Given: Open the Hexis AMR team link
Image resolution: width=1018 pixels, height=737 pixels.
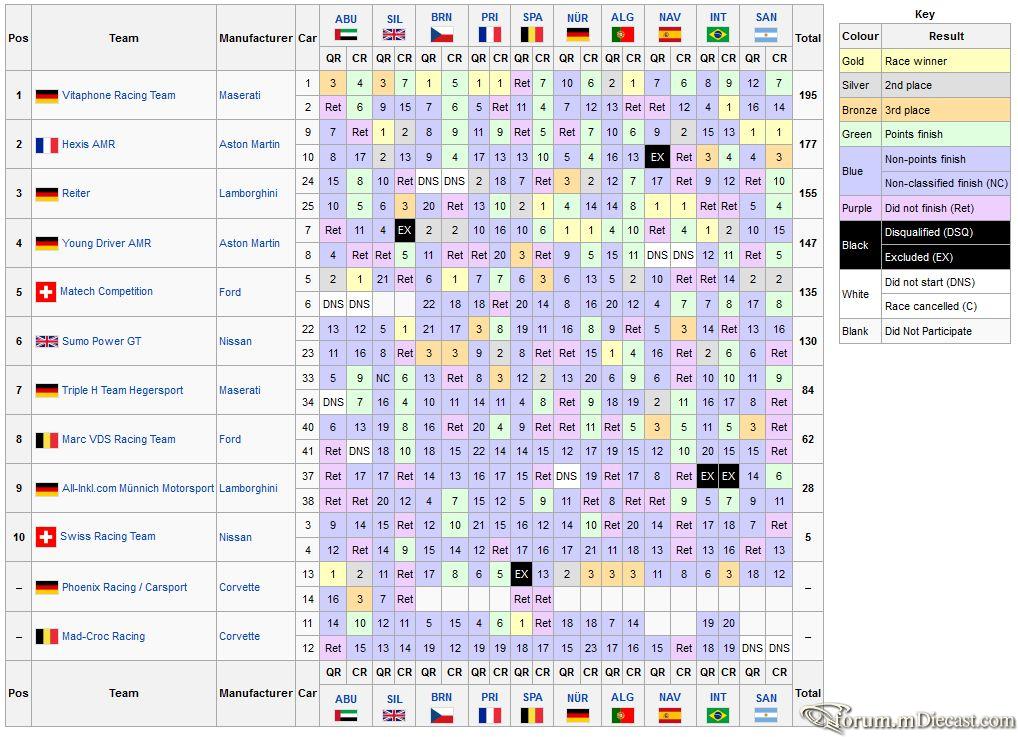Looking at the screenshot, I should pos(88,144).
